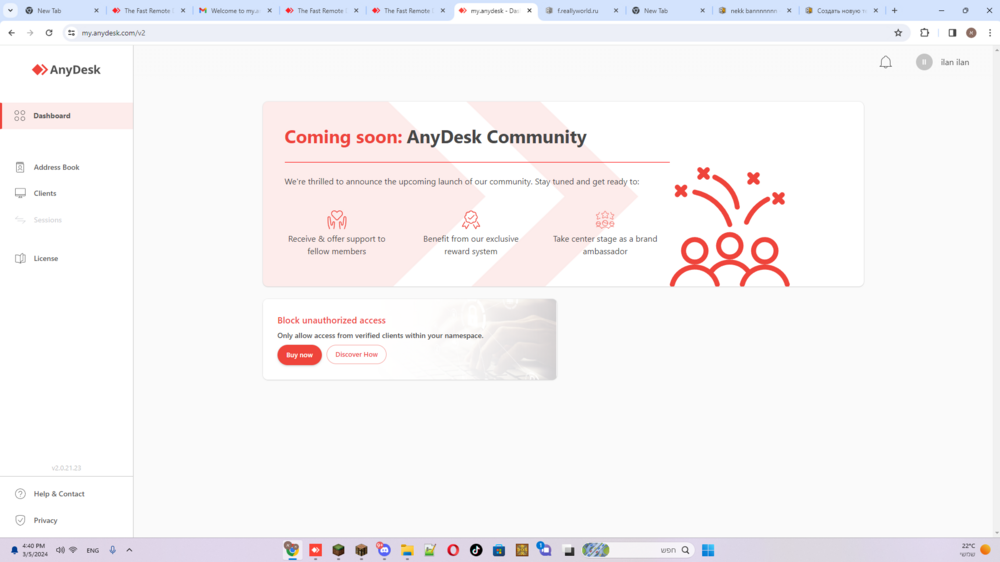Open Address Book from the sidebar
Viewport: 1000px width, 562px height.
pos(66,167)
